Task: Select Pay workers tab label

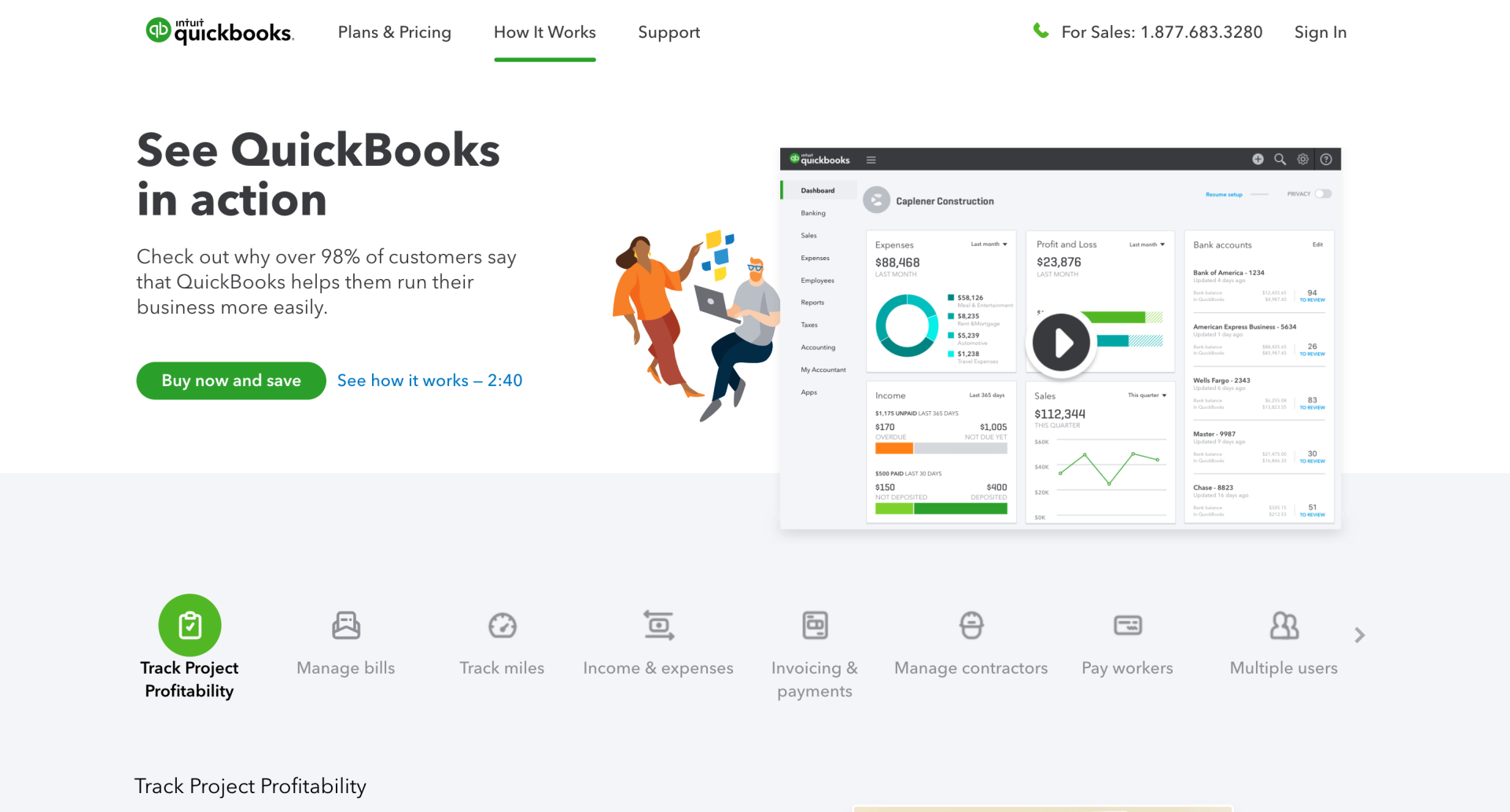Action: [1127, 668]
